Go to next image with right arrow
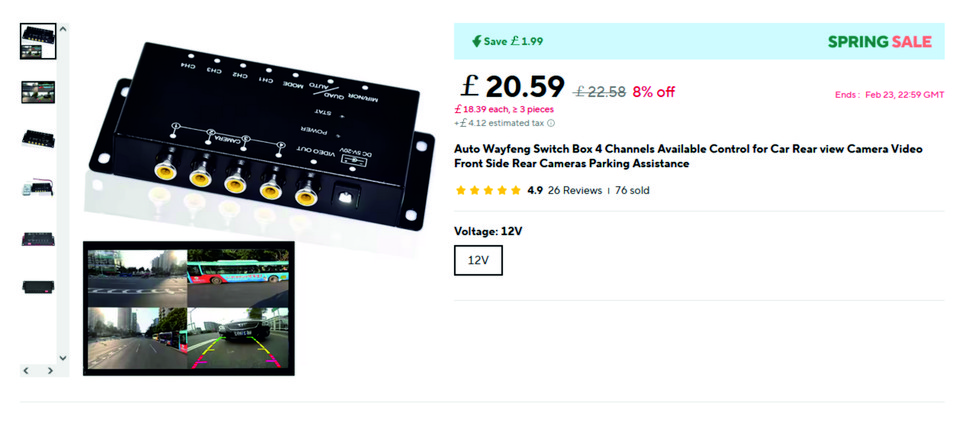 (x=51, y=371)
